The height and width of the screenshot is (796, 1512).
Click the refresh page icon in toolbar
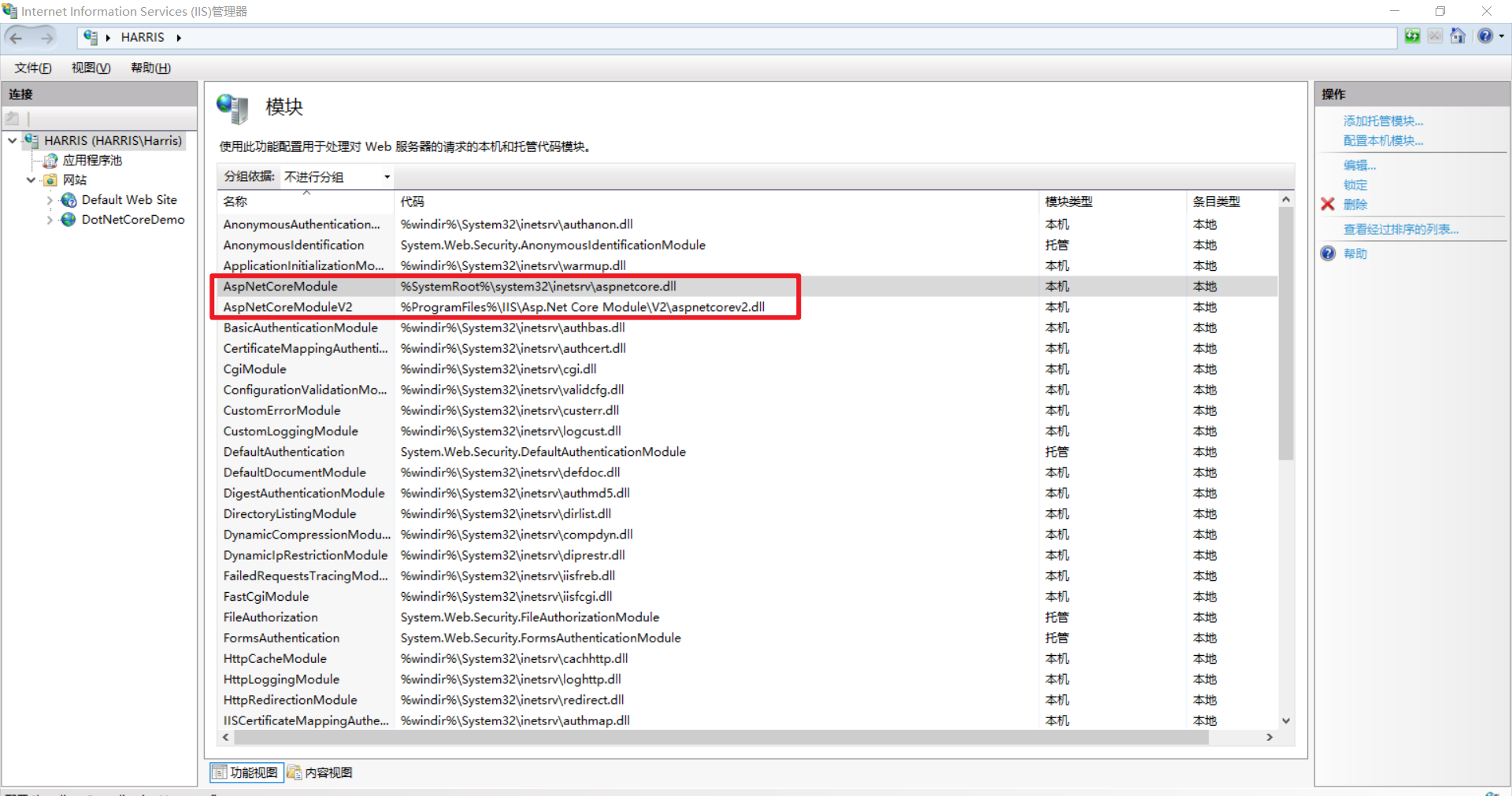point(1413,36)
